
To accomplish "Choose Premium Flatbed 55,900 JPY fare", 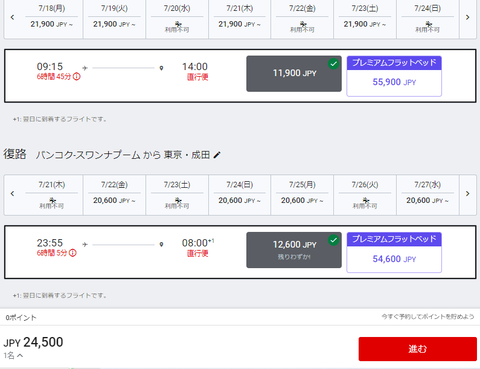I will [394, 76].
